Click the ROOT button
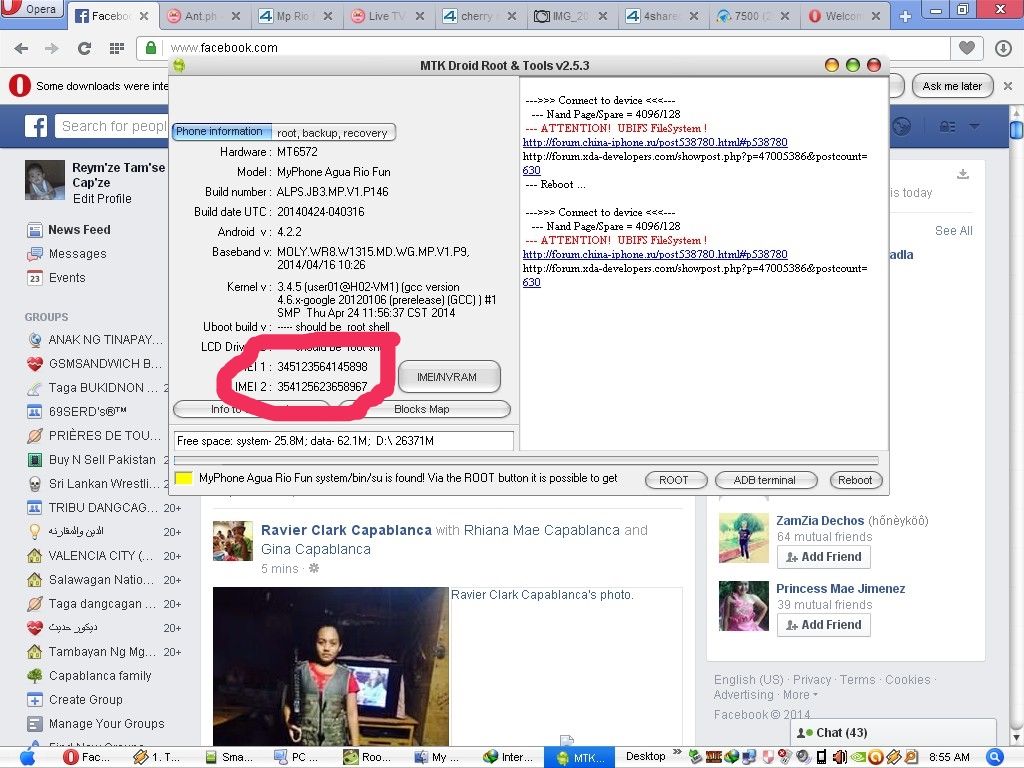The width and height of the screenshot is (1024, 768). pos(673,480)
